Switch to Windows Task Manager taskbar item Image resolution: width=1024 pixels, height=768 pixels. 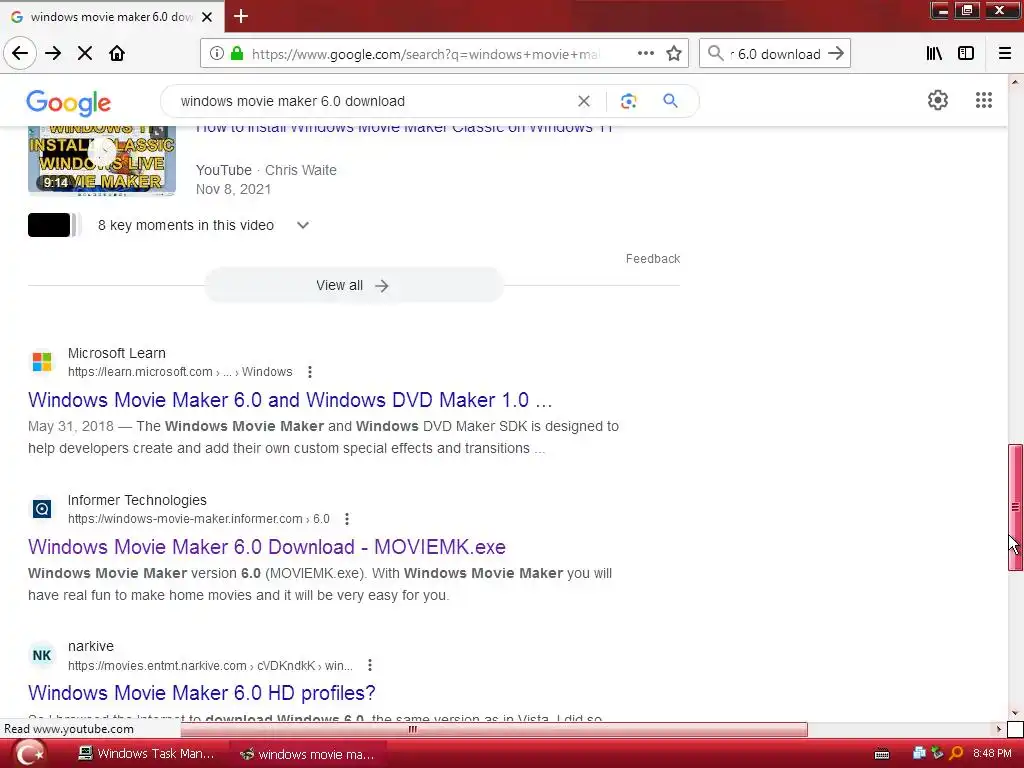coord(148,754)
